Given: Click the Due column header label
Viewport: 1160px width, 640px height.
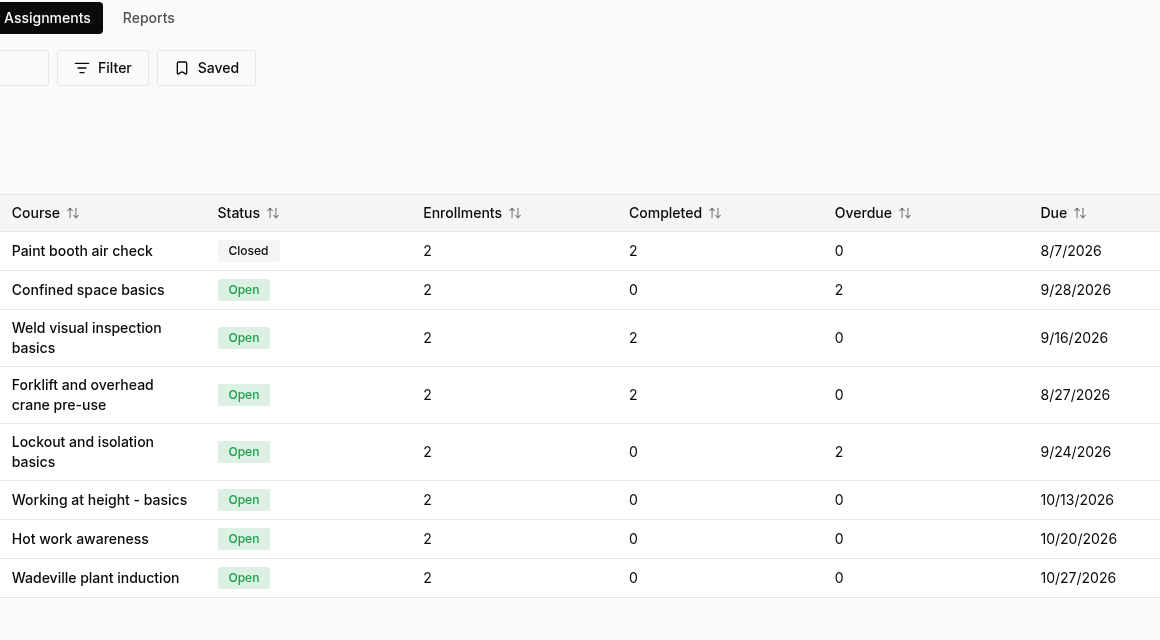Looking at the screenshot, I should [1053, 213].
